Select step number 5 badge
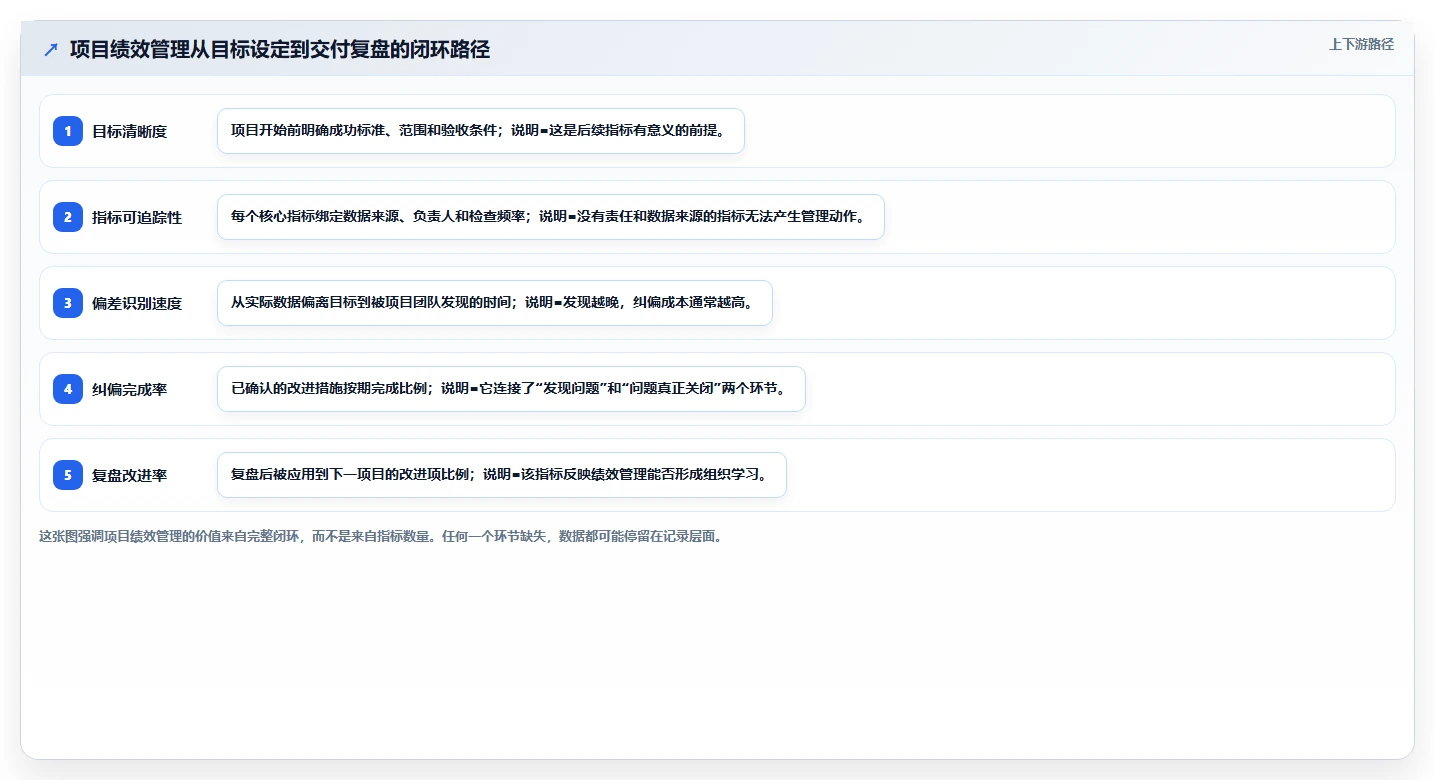 [68, 475]
